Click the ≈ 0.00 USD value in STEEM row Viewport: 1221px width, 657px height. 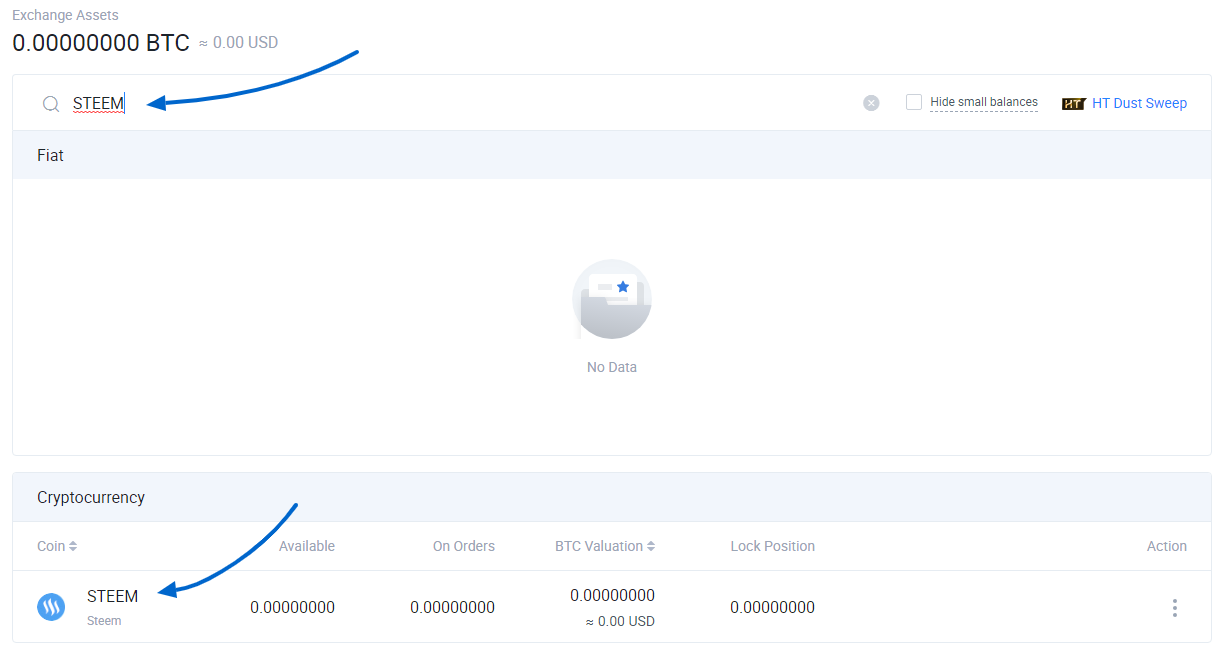tap(620, 621)
